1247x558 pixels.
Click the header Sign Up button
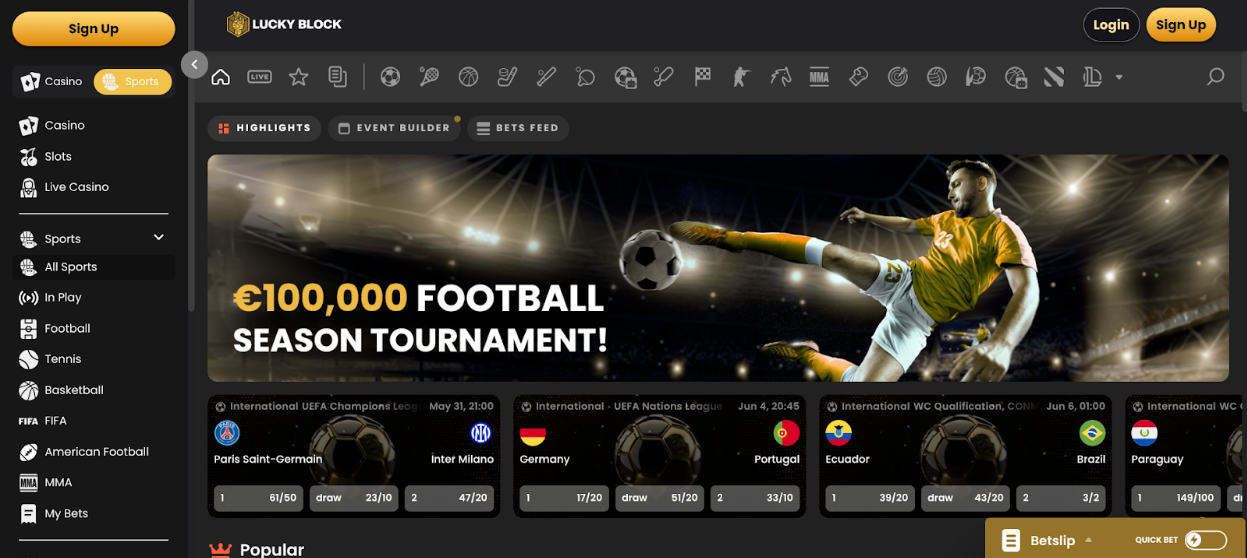pos(1181,25)
